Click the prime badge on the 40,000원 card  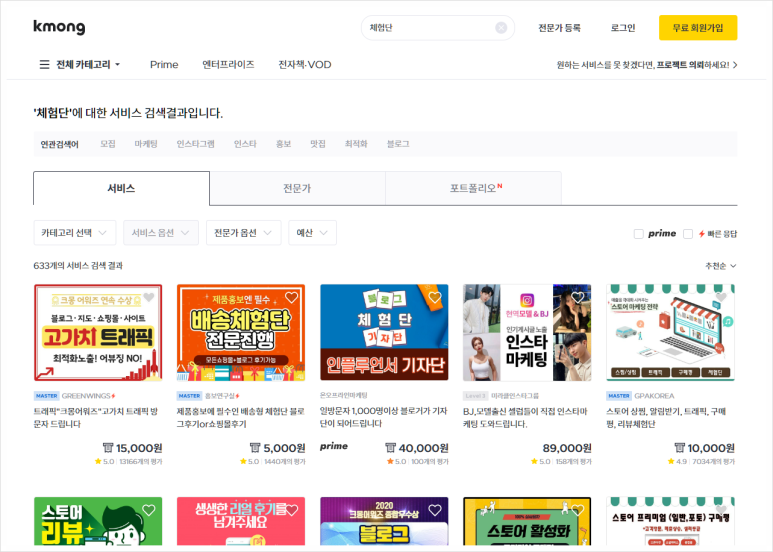coord(334,446)
